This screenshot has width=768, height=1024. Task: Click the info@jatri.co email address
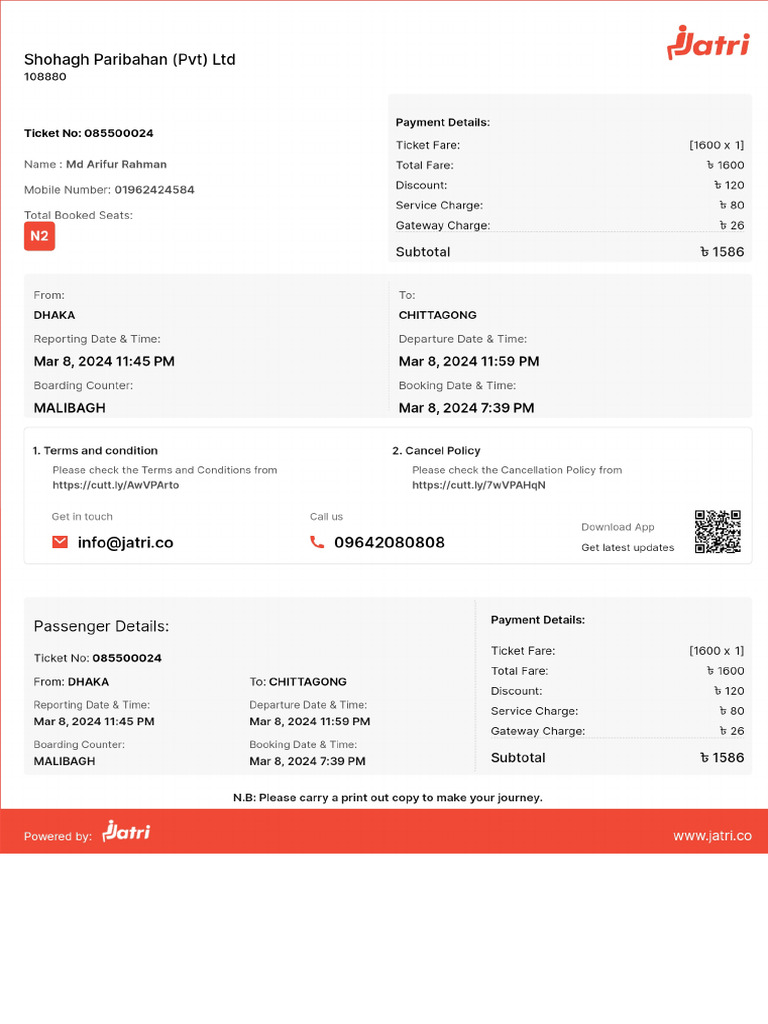coord(125,542)
